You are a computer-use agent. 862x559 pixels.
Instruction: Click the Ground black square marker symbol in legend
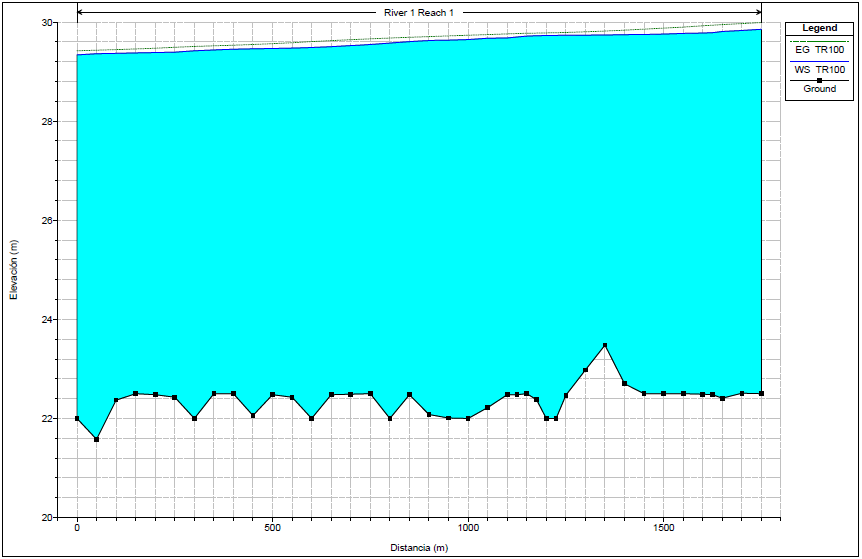819,80
